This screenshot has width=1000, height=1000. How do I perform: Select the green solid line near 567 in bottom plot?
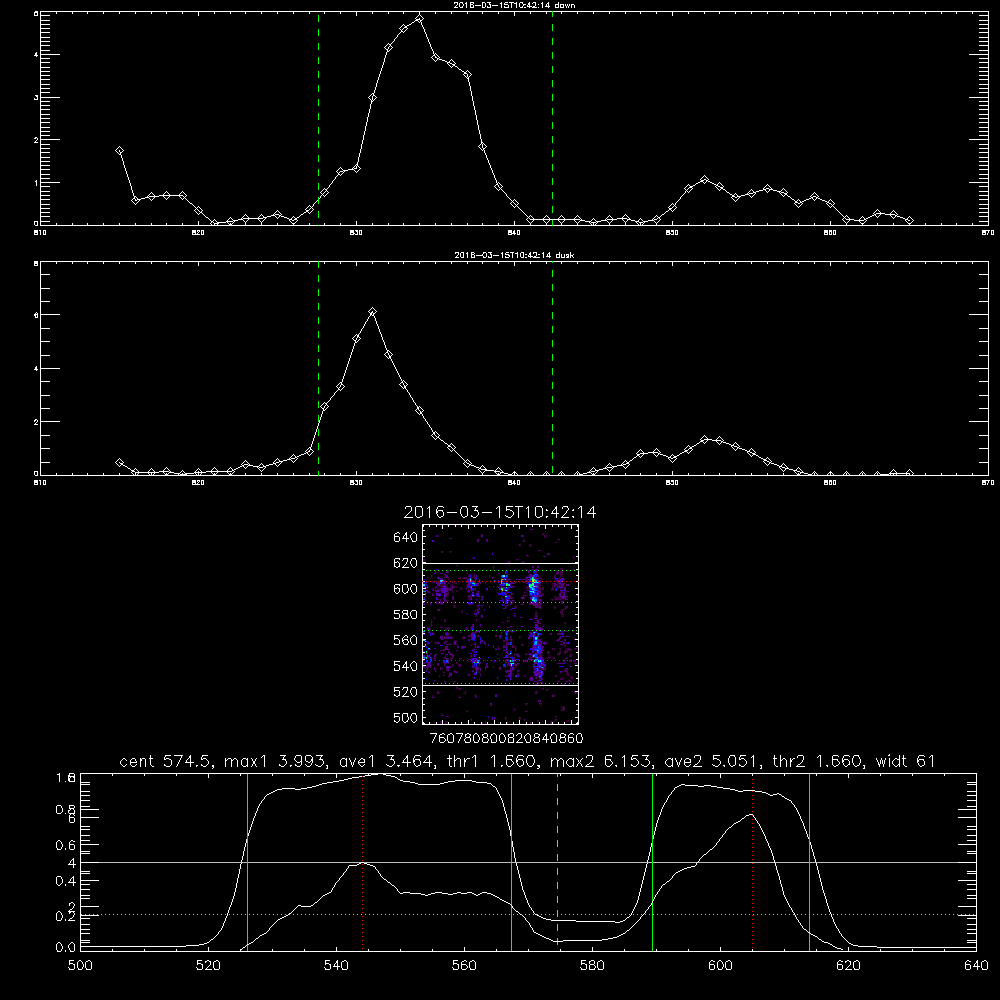[x=511, y=861]
